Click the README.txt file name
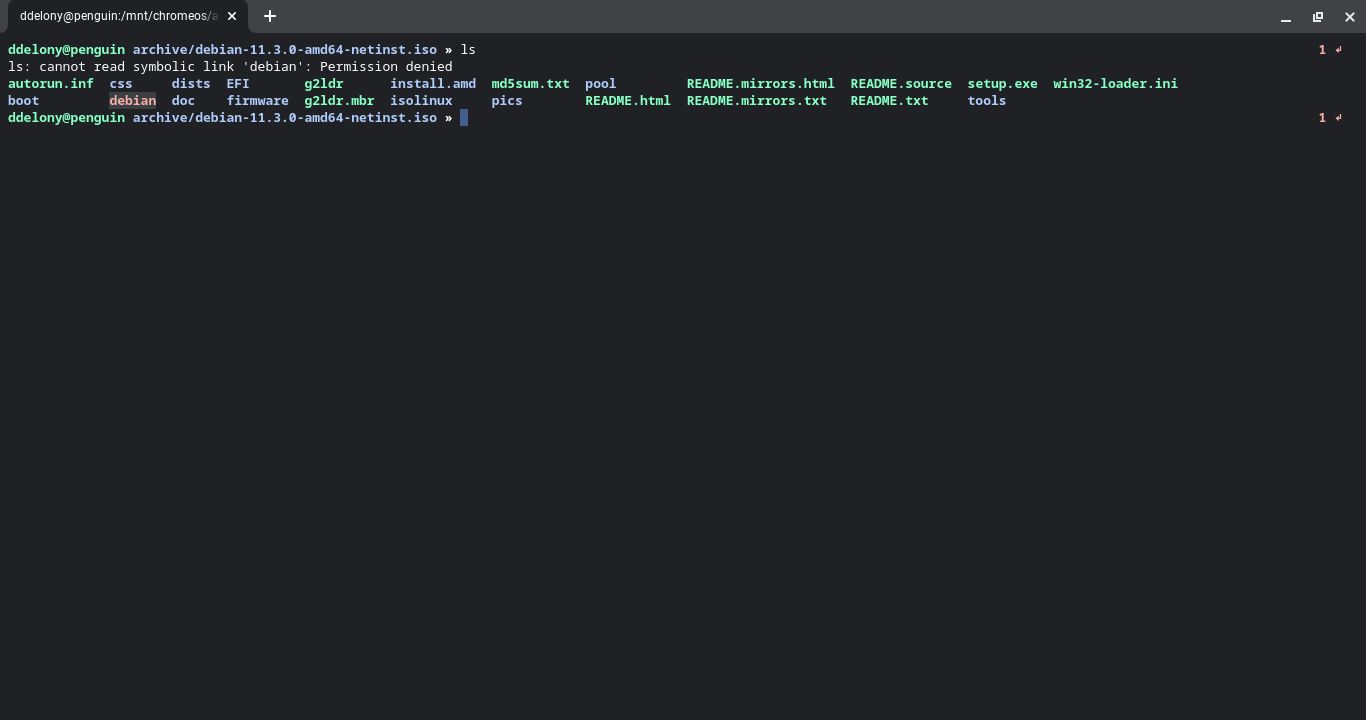Screen dimensions: 1366x720 pos(889,101)
